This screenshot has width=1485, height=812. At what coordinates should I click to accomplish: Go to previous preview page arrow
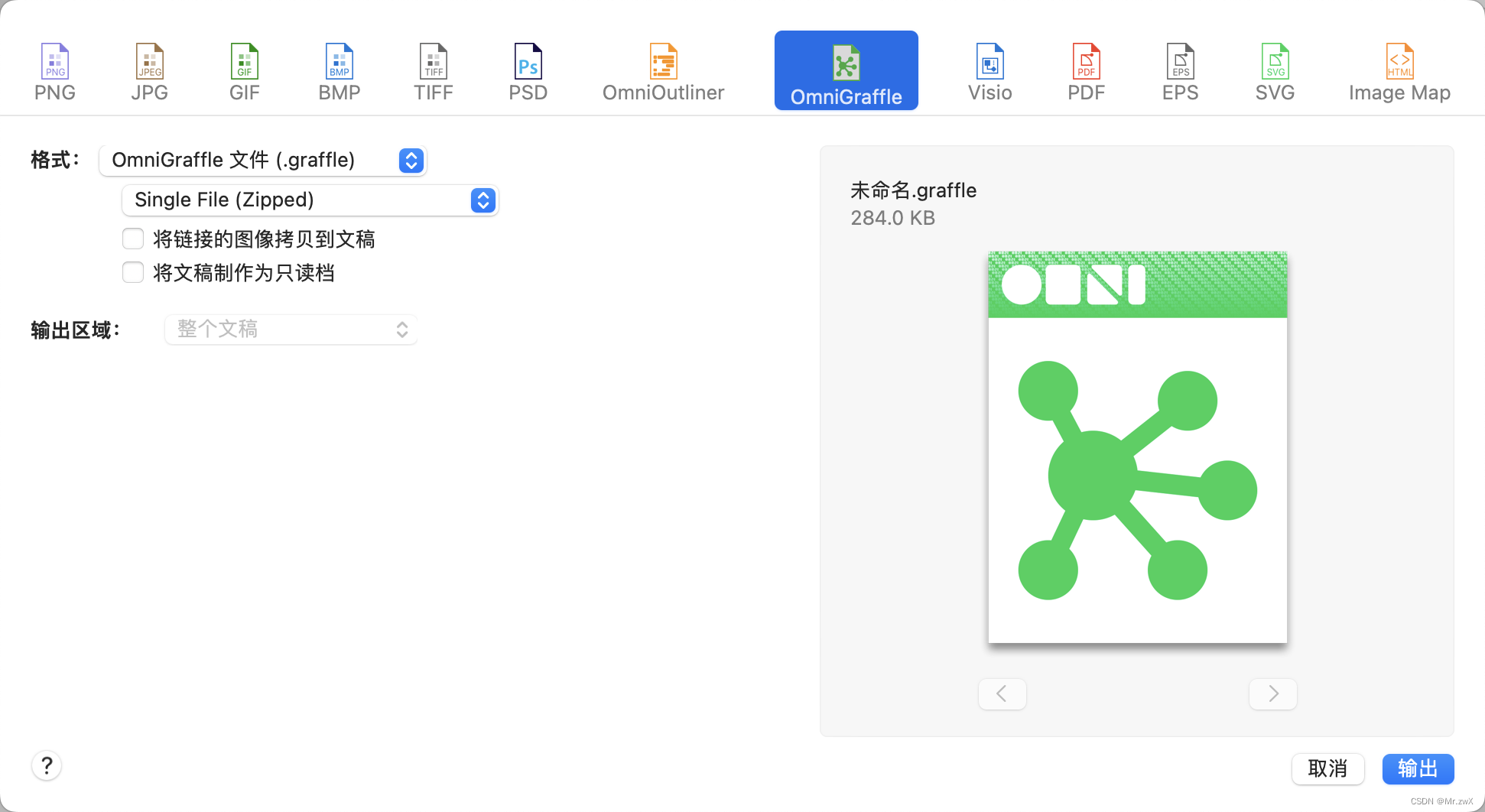(x=1002, y=694)
